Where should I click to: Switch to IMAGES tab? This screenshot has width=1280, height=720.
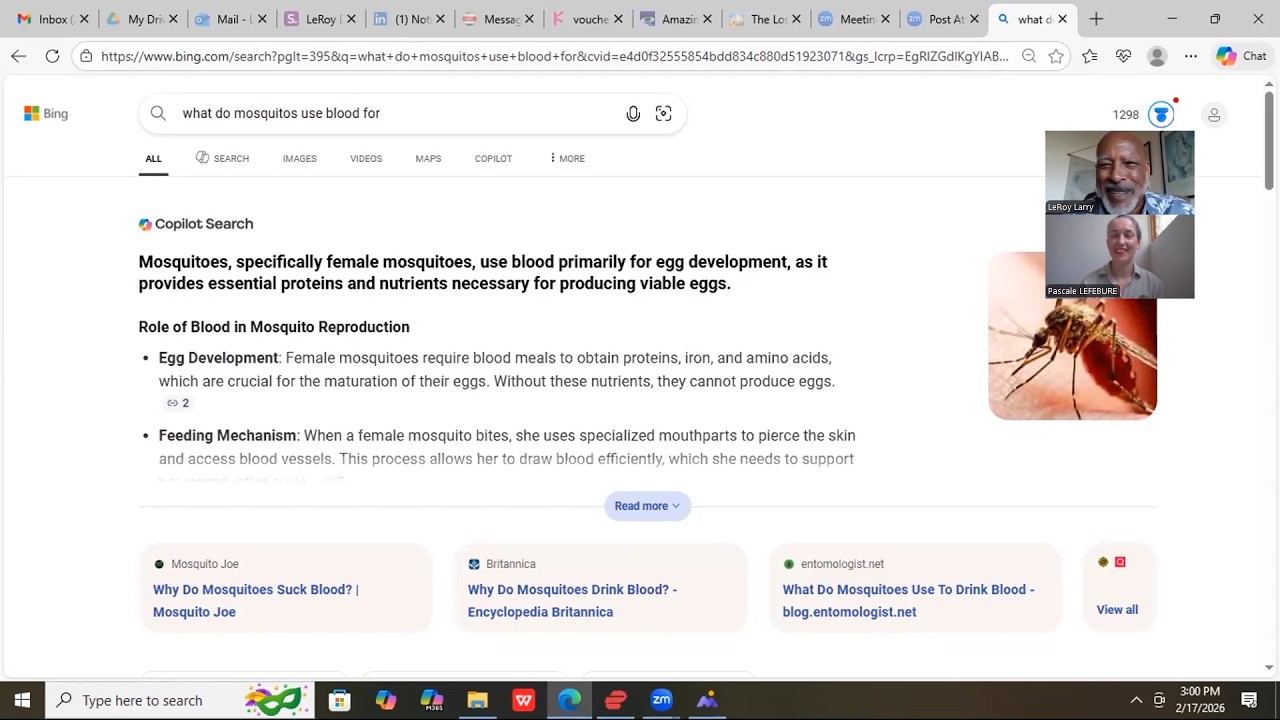299,158
